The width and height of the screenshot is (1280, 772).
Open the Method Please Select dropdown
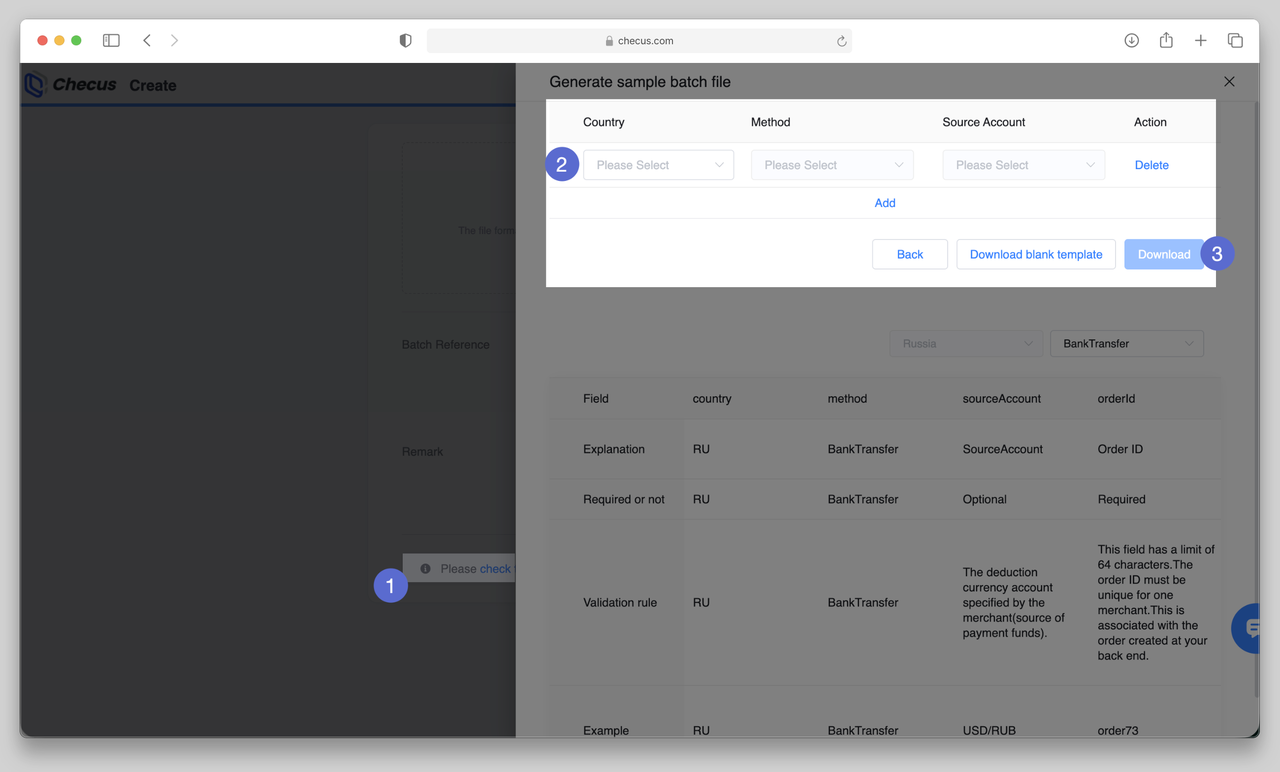point(832,165)
